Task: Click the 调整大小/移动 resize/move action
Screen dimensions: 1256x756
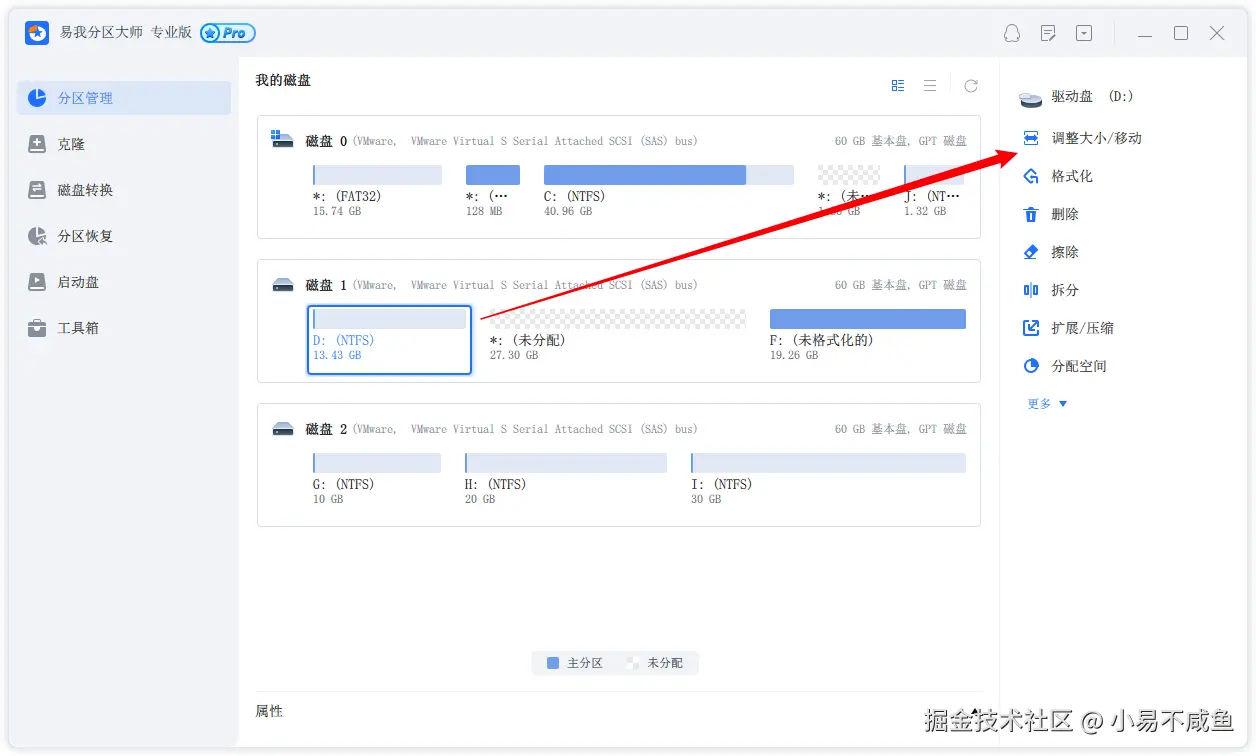Action: point(1082,138)
